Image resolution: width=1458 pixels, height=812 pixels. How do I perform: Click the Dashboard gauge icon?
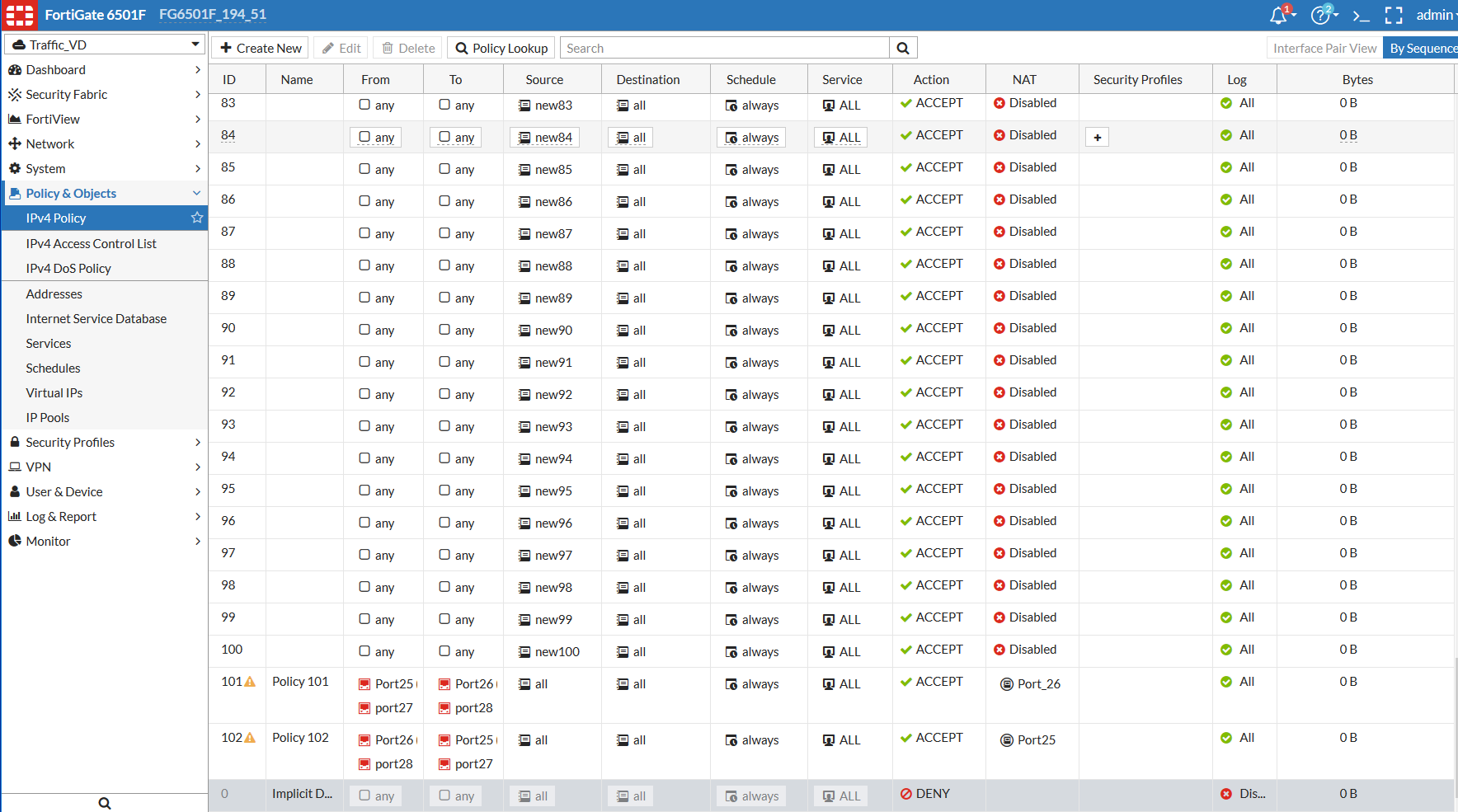pyautogui.click(x=15, y=70)
